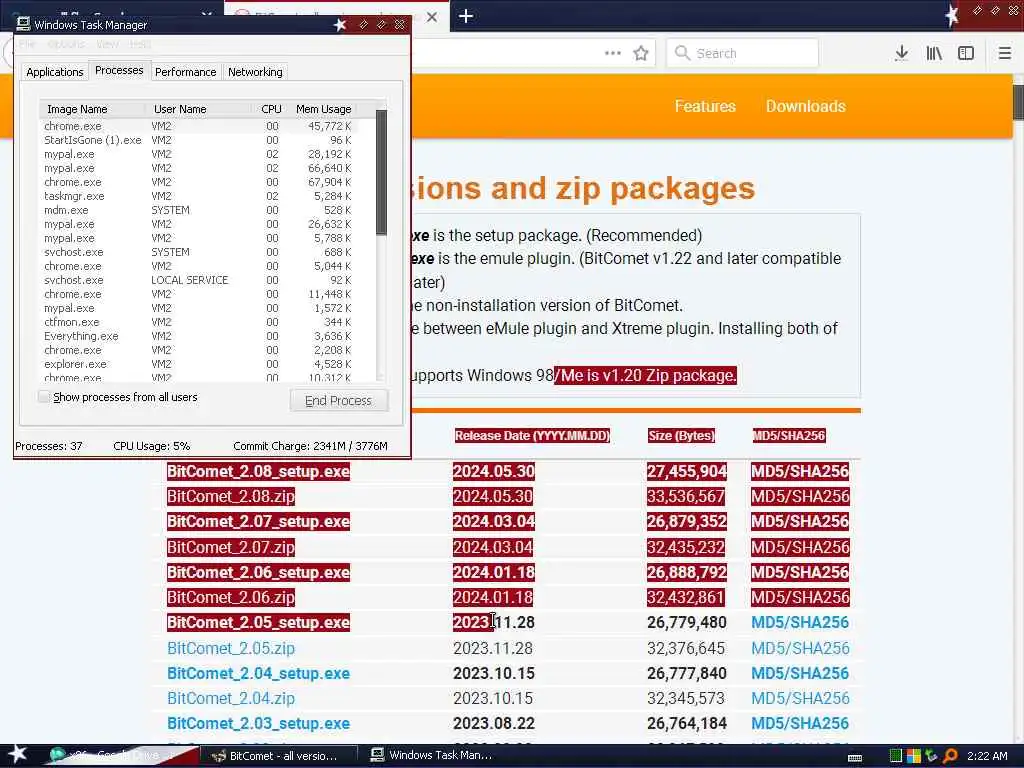Toggle the browser sidebar icon
The image size is (1024, 768).
(x=966, y=54)
